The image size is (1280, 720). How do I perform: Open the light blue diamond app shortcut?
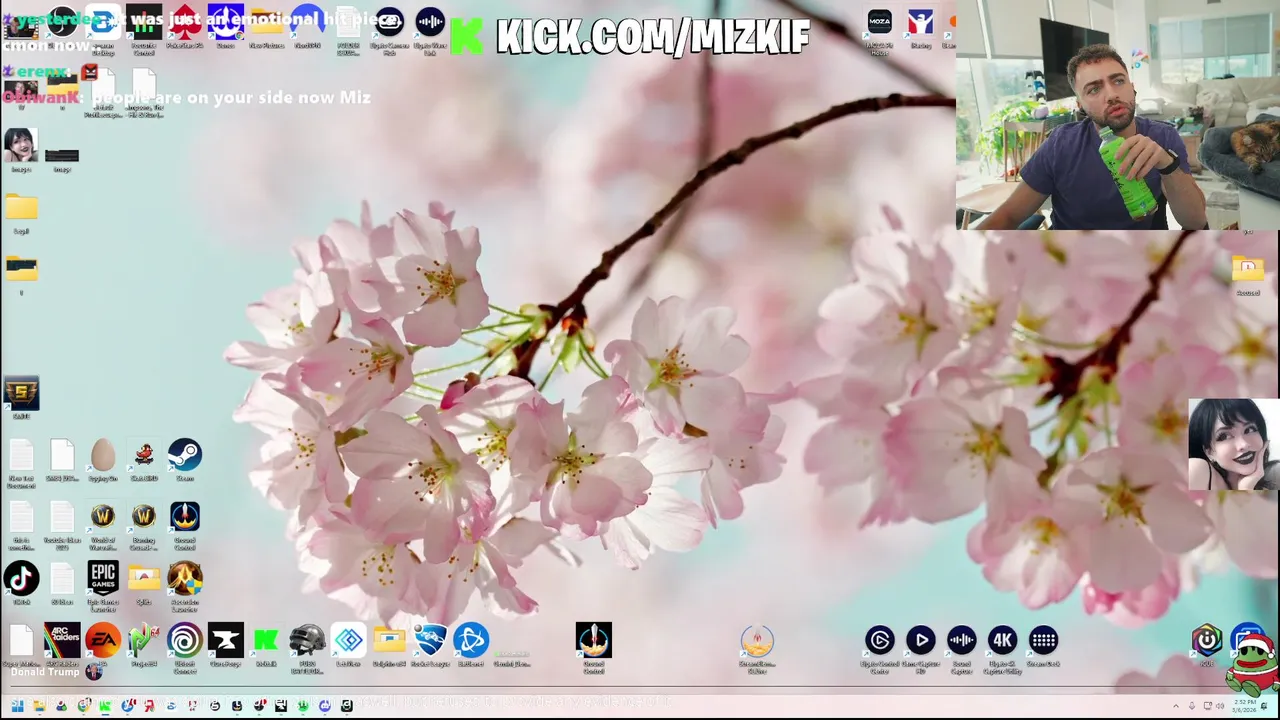pyautogui.click(x=348, y=640)
